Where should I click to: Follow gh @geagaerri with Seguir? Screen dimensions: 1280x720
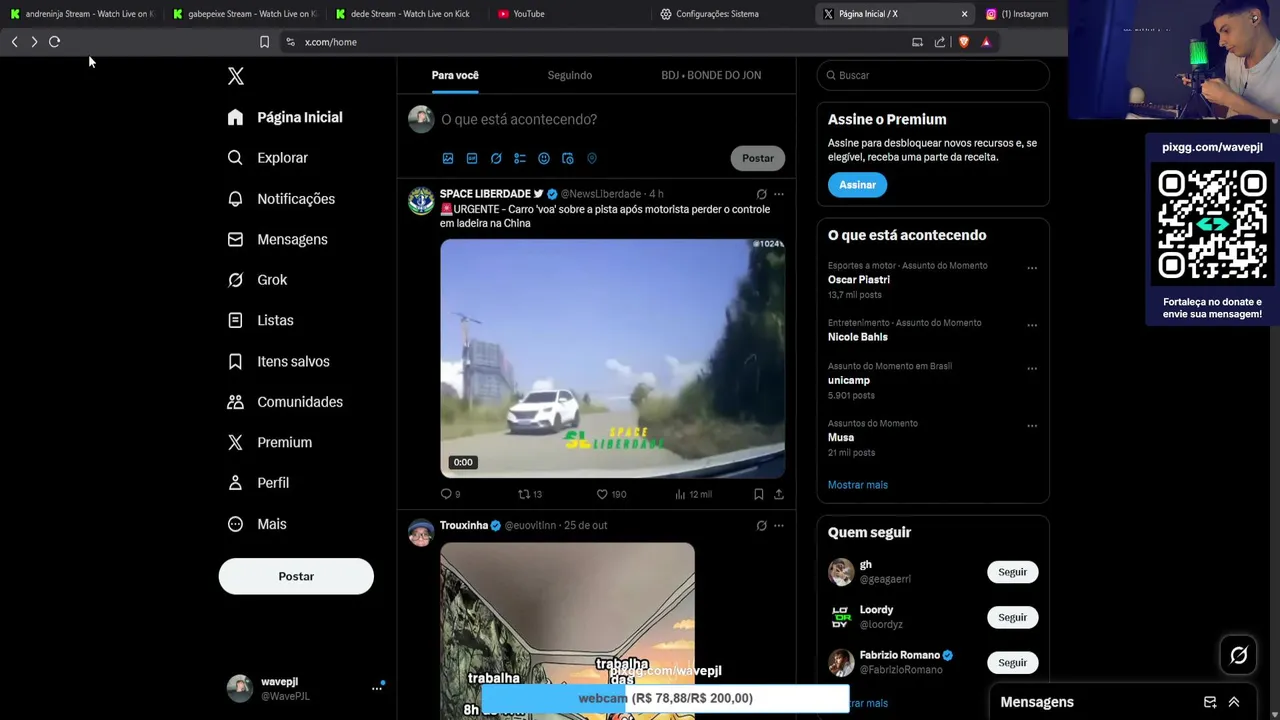tap(1013, 572)
